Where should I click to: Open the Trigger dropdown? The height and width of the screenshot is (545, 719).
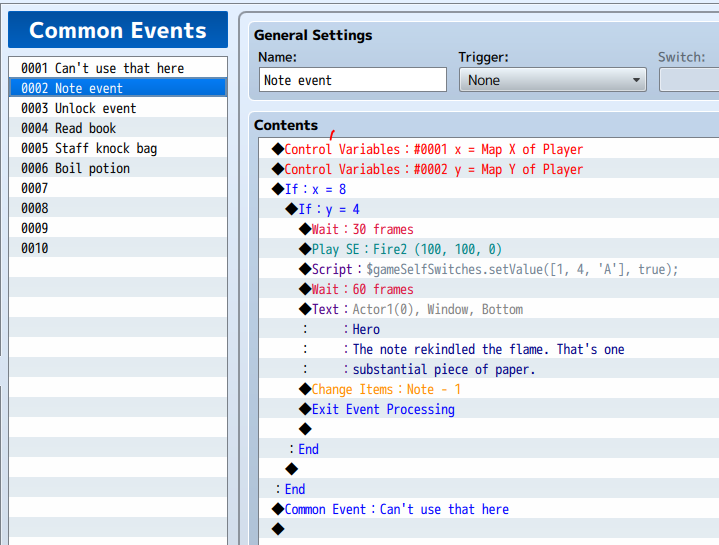(x=553, y=80)
